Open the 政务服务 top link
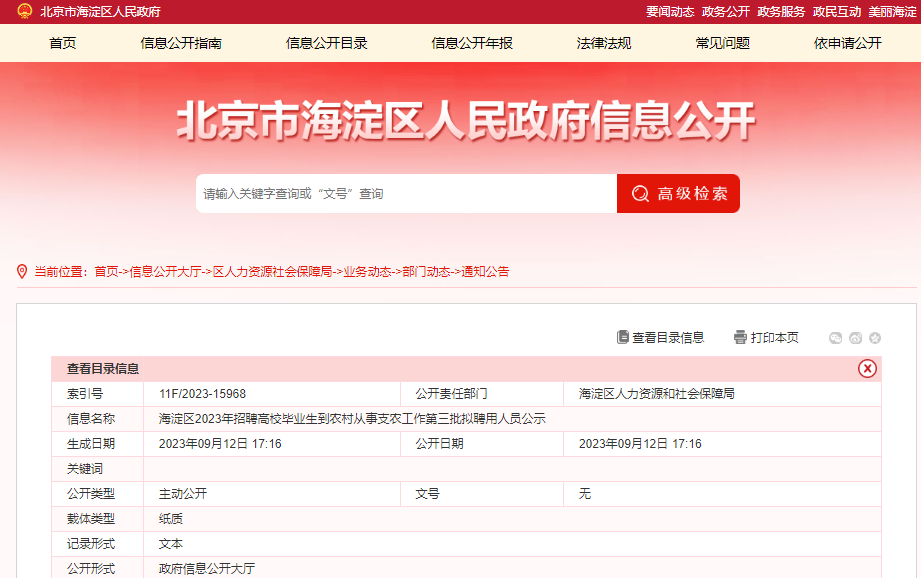 781,12
